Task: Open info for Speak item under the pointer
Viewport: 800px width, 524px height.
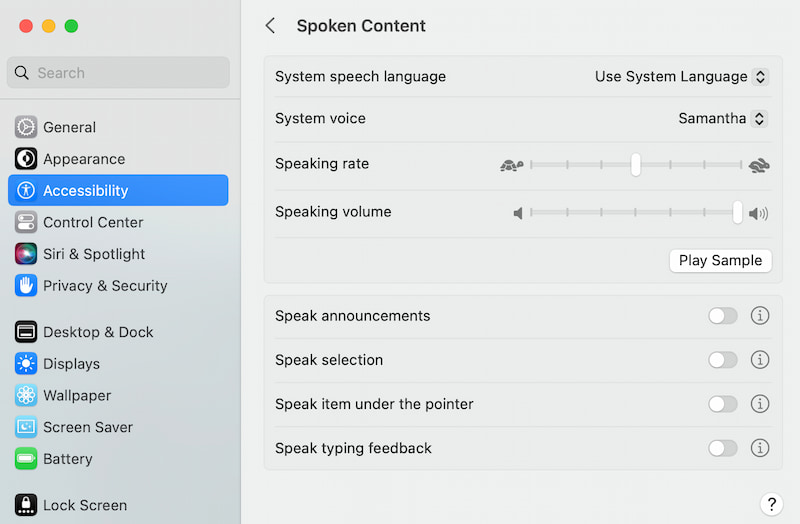Action: pos(760,404)
